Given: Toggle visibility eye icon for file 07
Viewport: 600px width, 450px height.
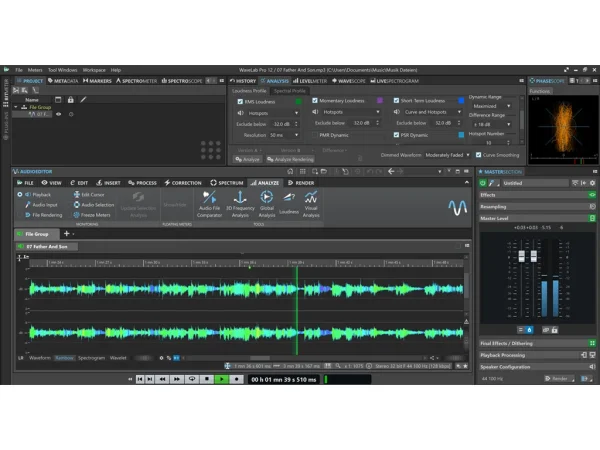Looking at the screenshot, I should point(58,114).
